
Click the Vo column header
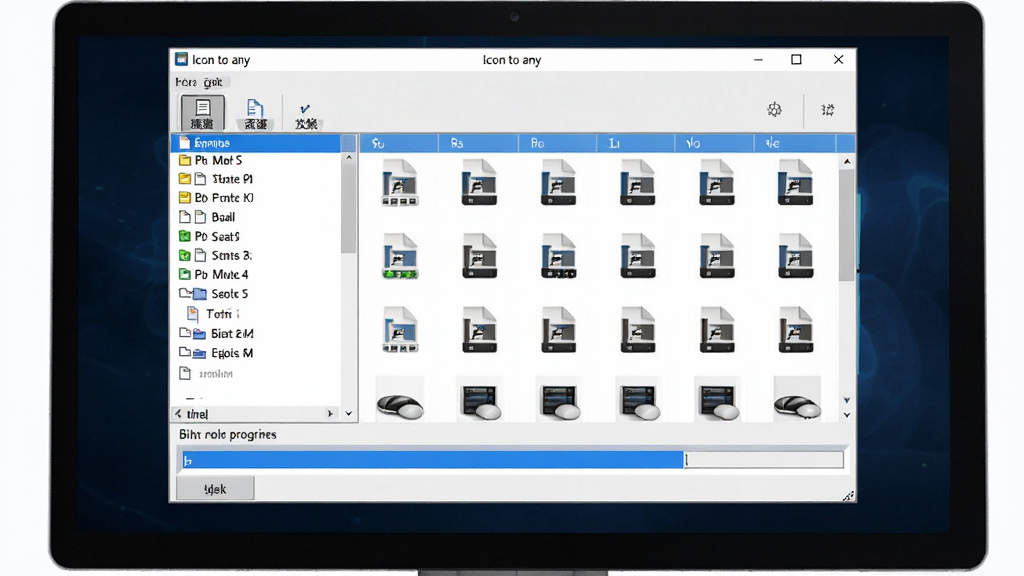714,143
